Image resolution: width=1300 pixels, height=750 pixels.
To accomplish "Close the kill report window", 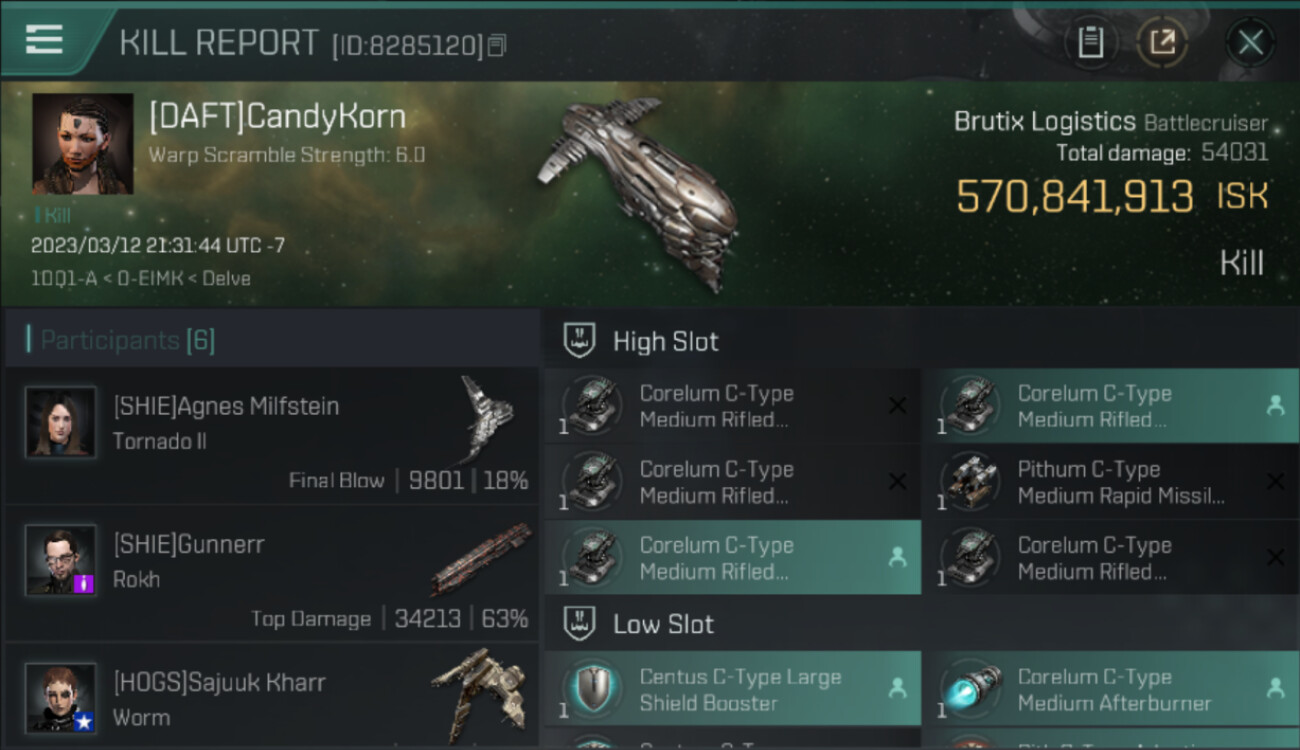I will coord(1250,42).
